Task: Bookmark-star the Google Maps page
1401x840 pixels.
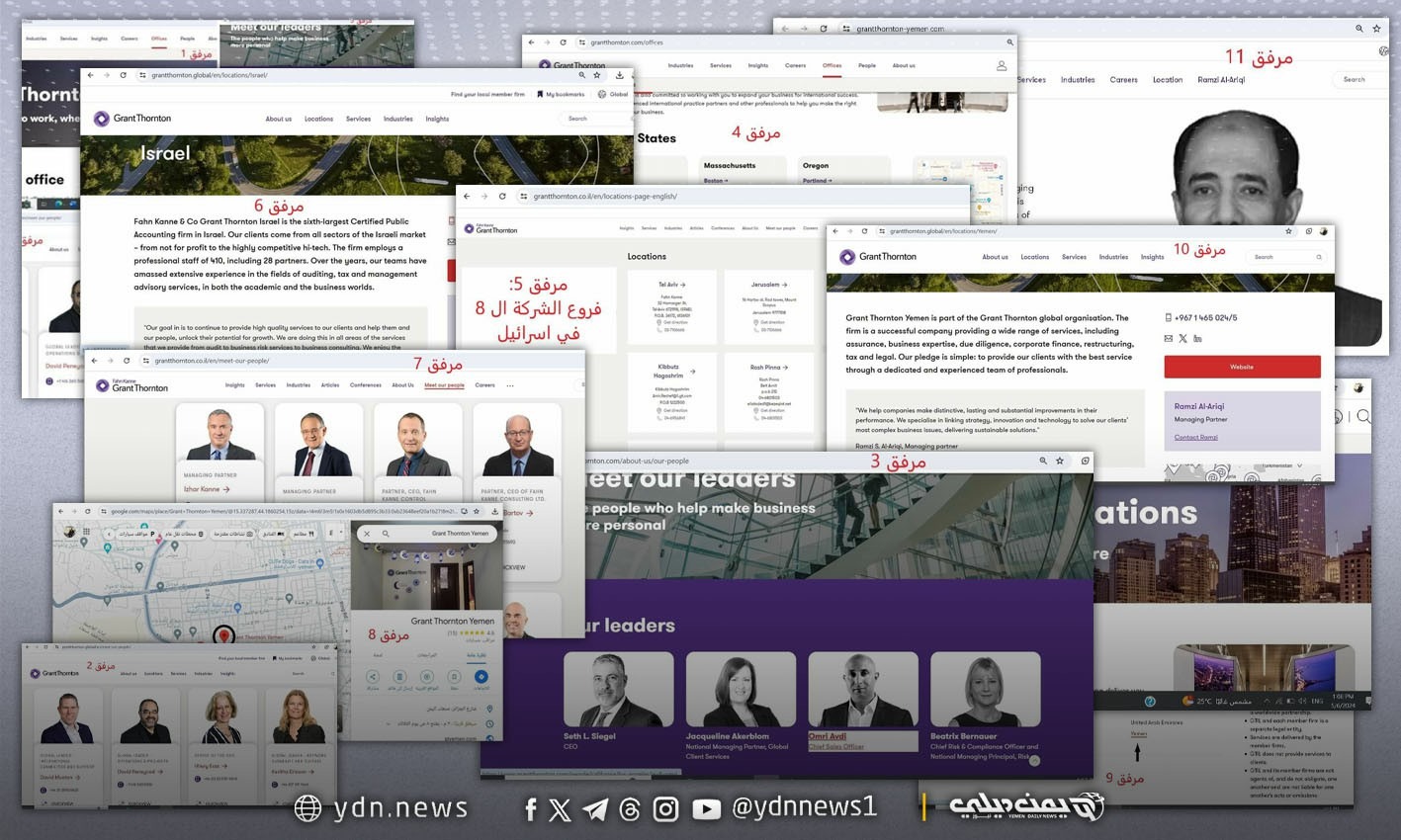Action: (477, 512)
